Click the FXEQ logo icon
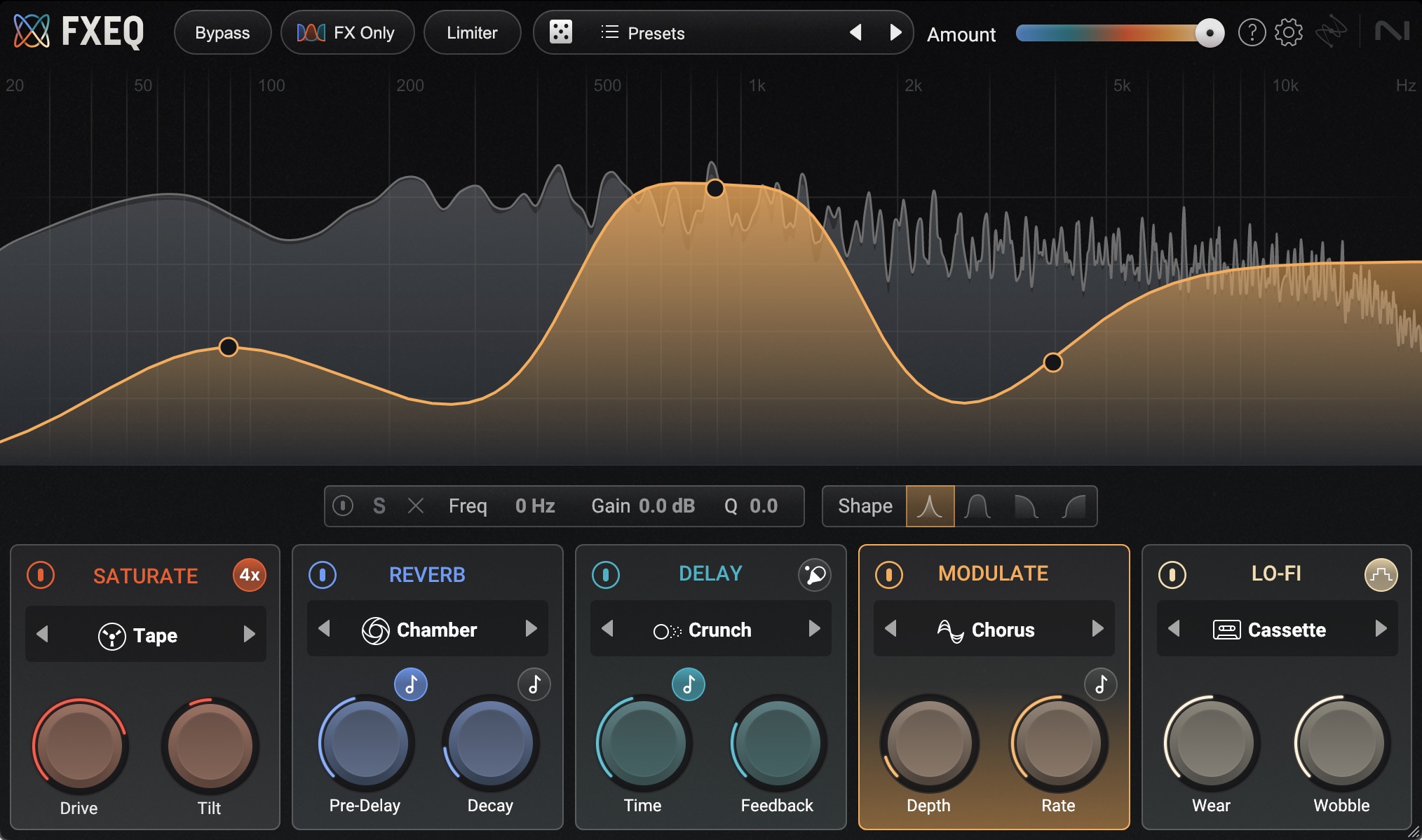The width and height of the screenshot is (1422, 840). pyautogui.click(x=32, y=32)
